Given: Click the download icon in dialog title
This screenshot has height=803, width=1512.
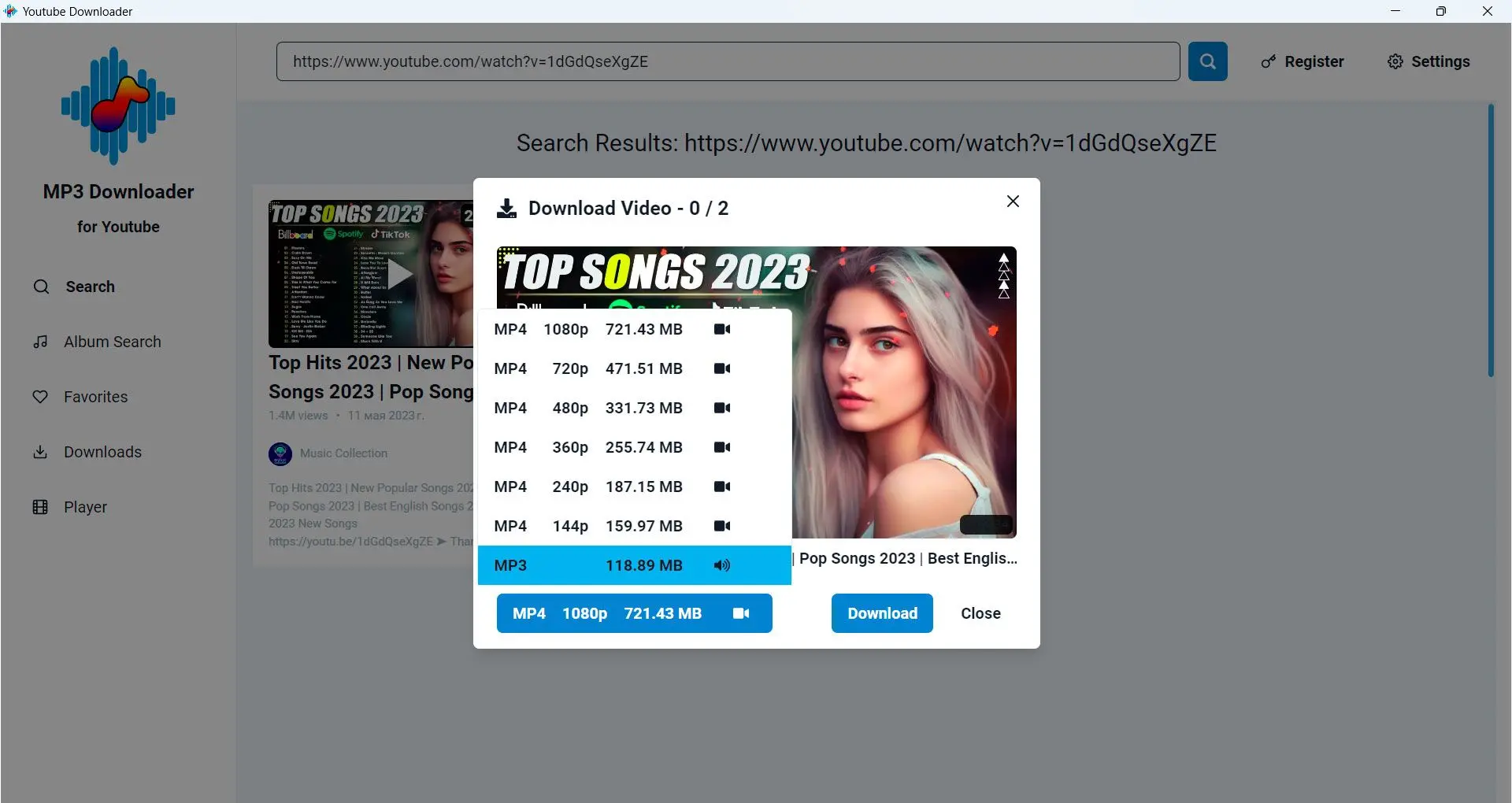Looking at the screenshot, I should tap(506, 209).
